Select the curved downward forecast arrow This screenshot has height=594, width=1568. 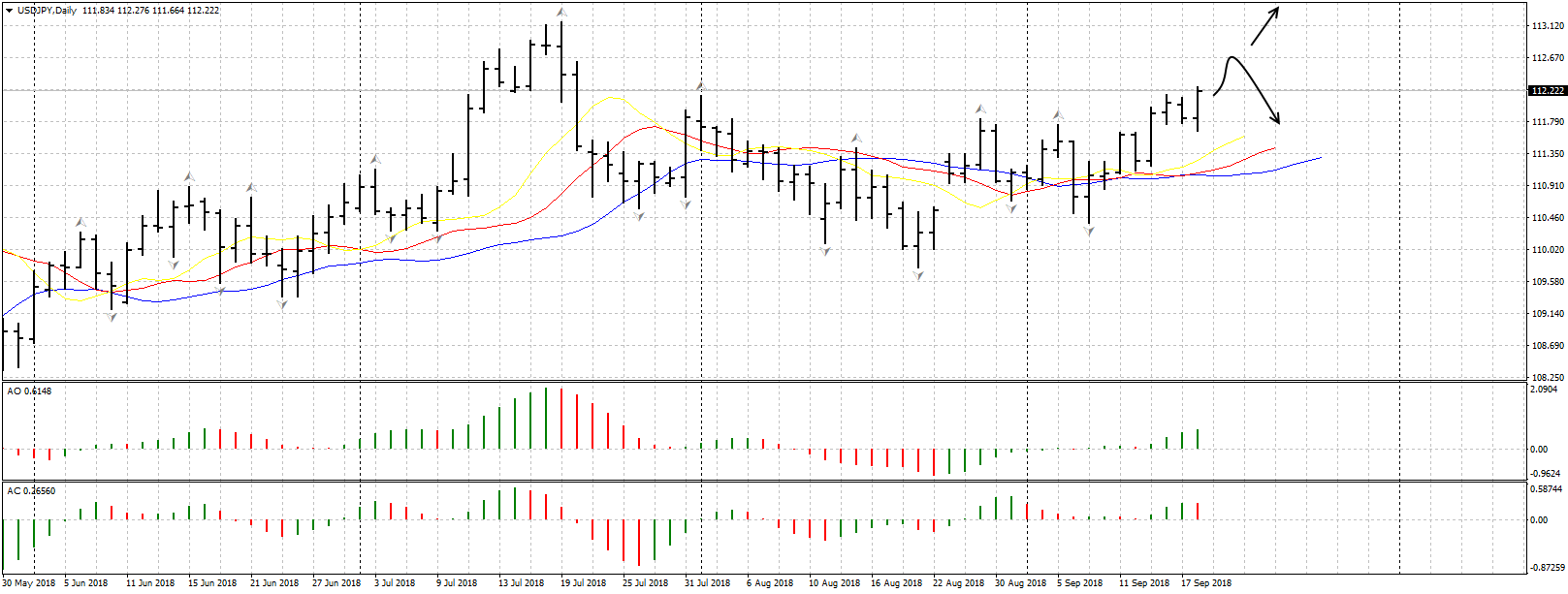[1258, 90]
